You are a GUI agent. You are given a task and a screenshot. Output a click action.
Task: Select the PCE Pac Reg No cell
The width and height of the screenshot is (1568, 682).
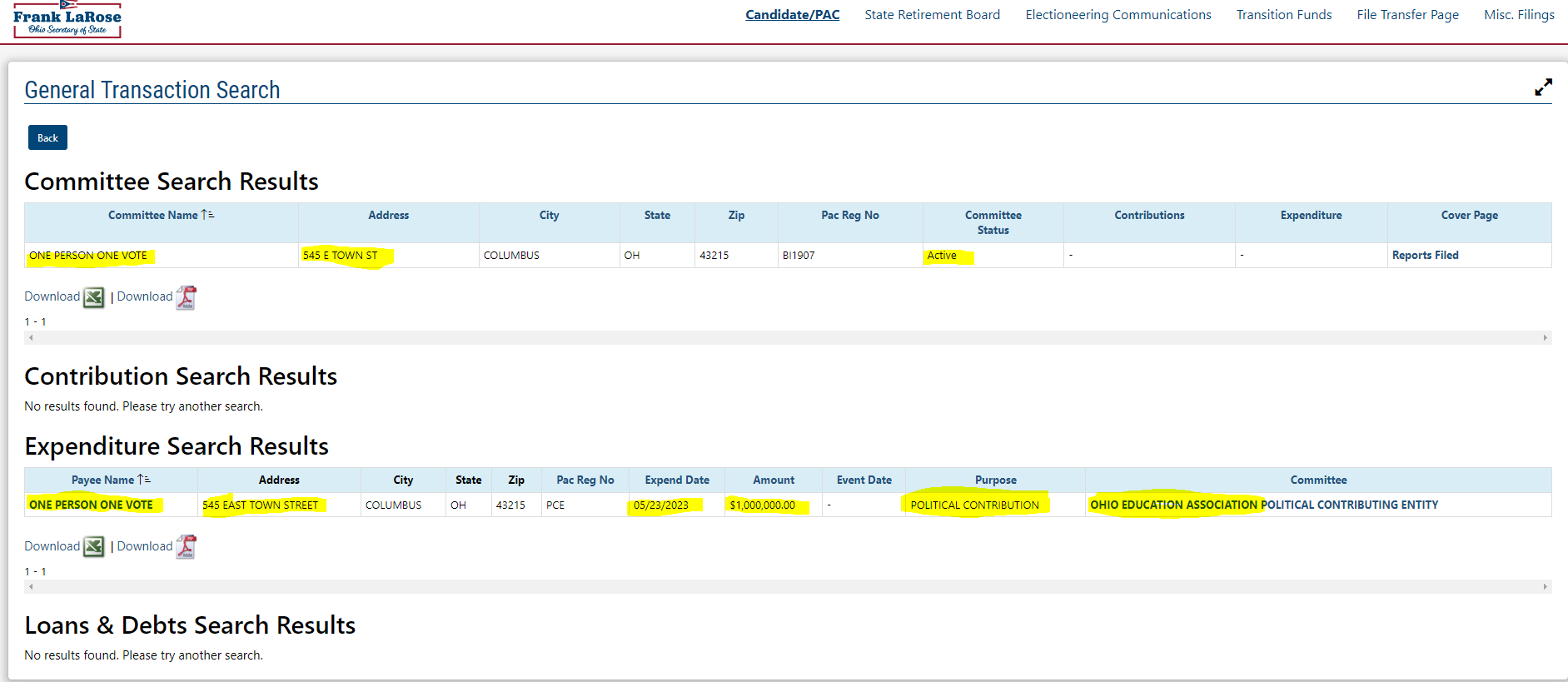coord(585,505)
